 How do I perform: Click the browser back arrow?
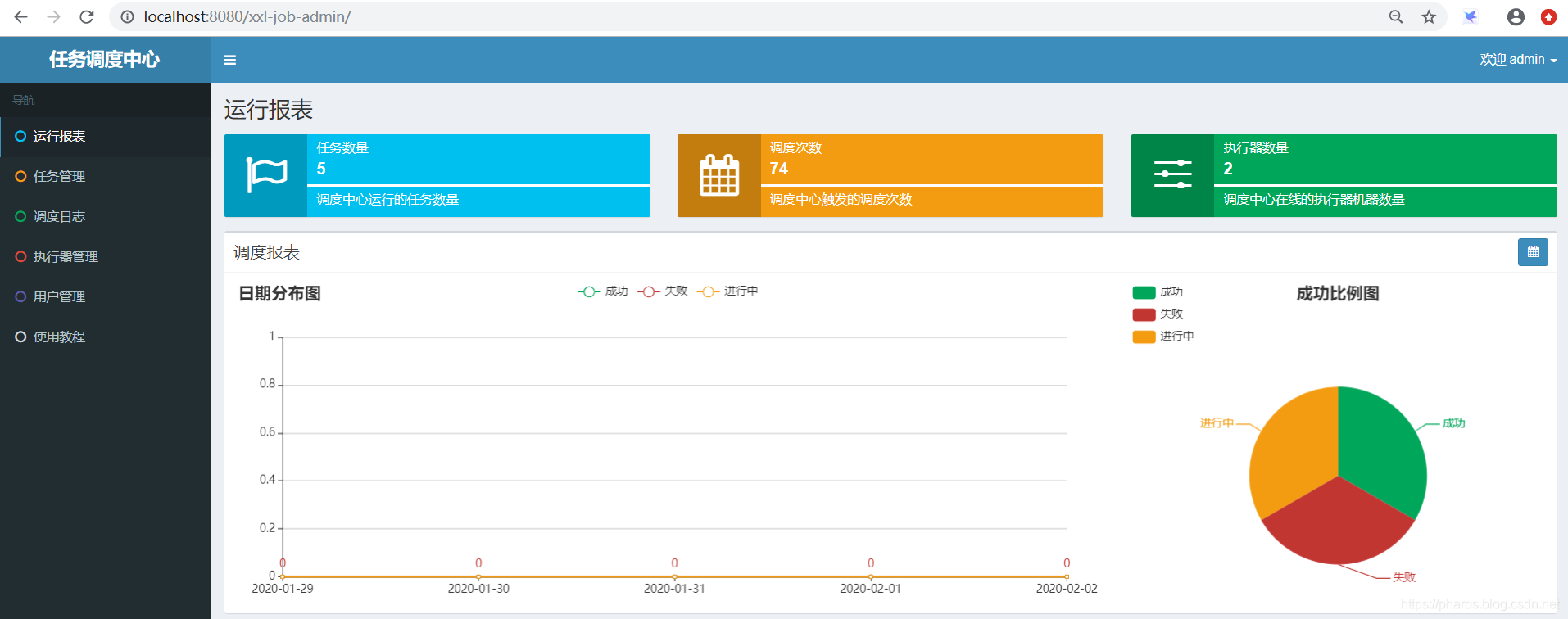21,16
